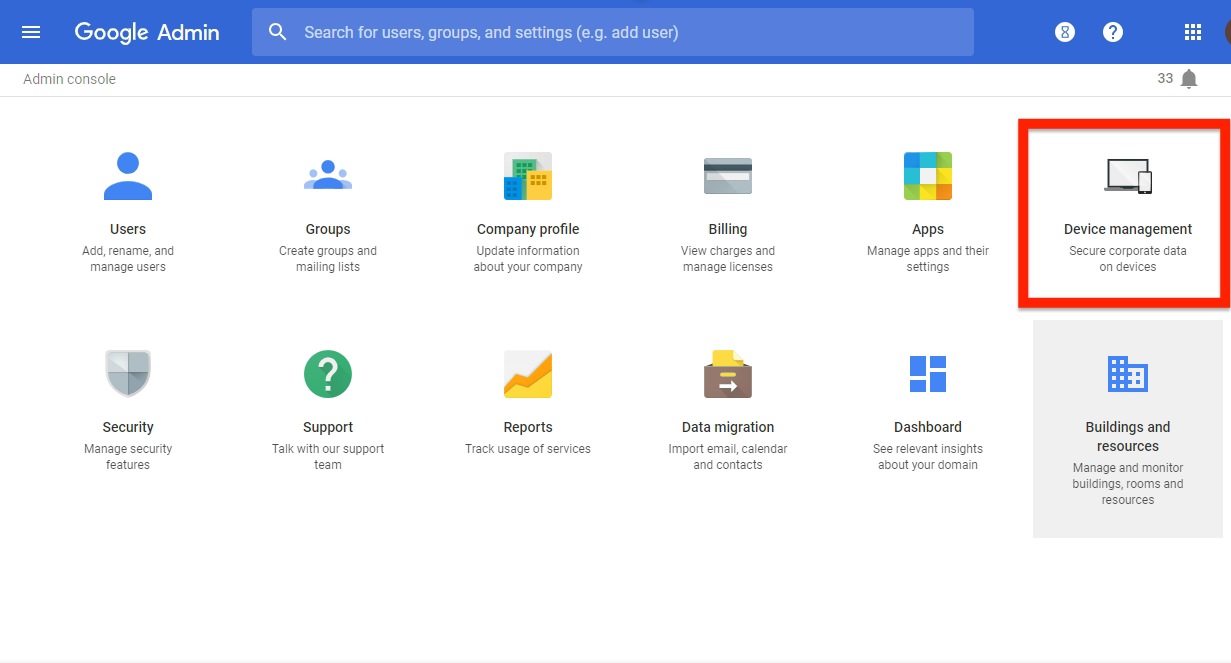
Task: Open the Billing credit card icon
Action: tap(728, 176)
